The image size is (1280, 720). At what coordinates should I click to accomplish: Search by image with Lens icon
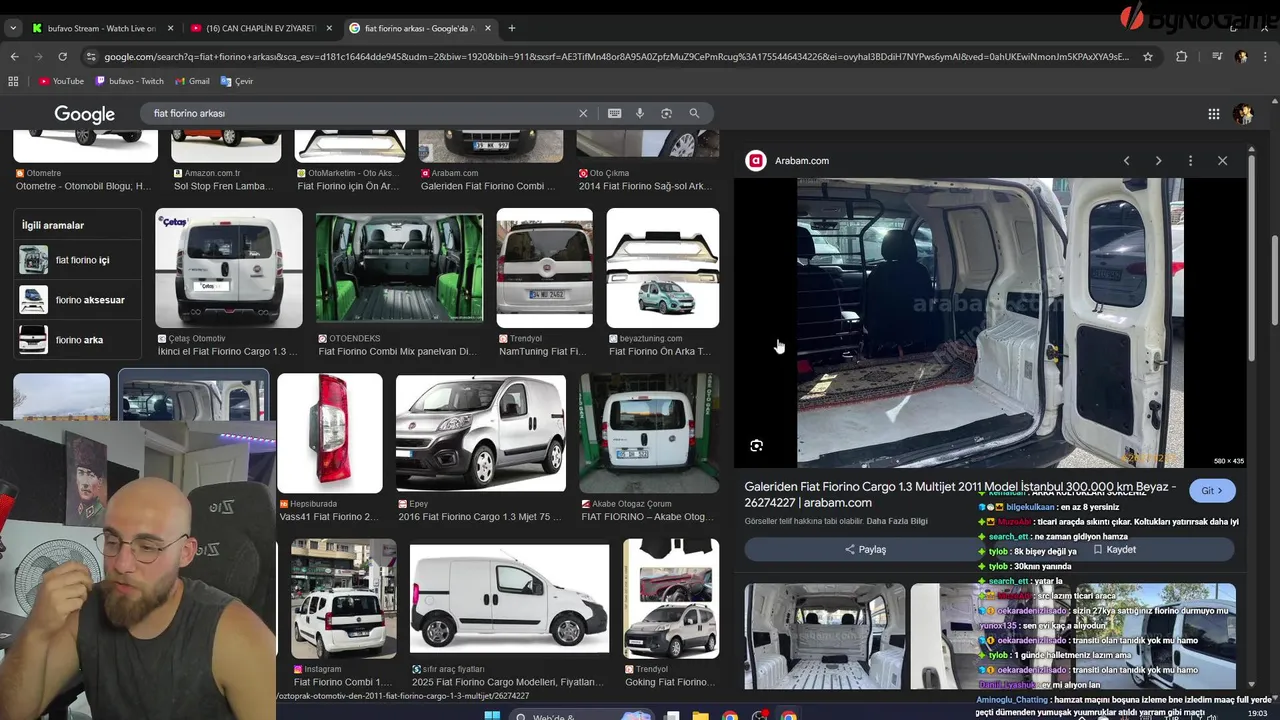coord(666,113)
